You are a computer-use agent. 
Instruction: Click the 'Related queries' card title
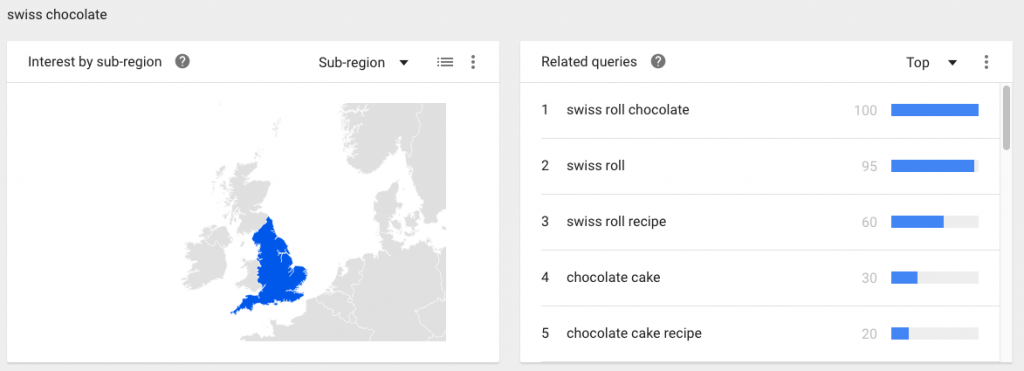(x=588, y=62)
